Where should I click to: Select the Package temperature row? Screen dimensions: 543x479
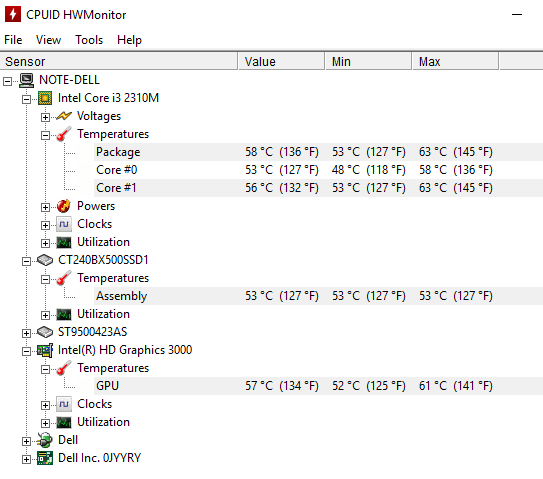coord(318,152)
